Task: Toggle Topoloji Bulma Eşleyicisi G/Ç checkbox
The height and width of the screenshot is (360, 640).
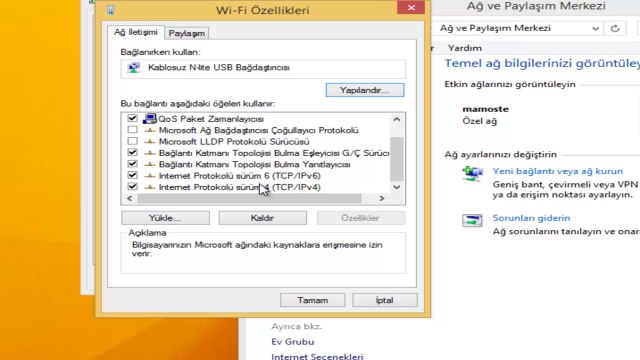Action: [132, 153]
